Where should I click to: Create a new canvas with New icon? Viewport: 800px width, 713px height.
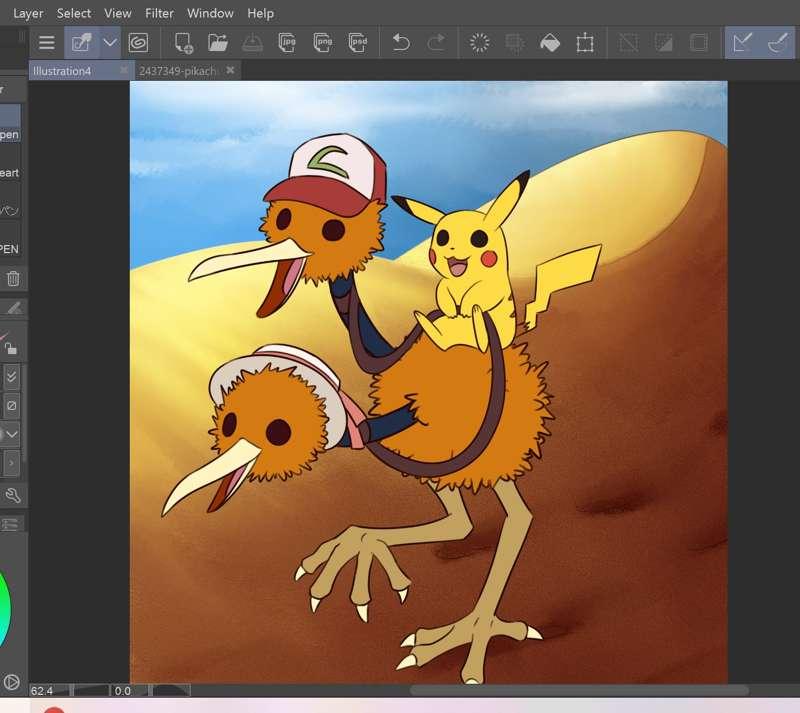[183, 43]
